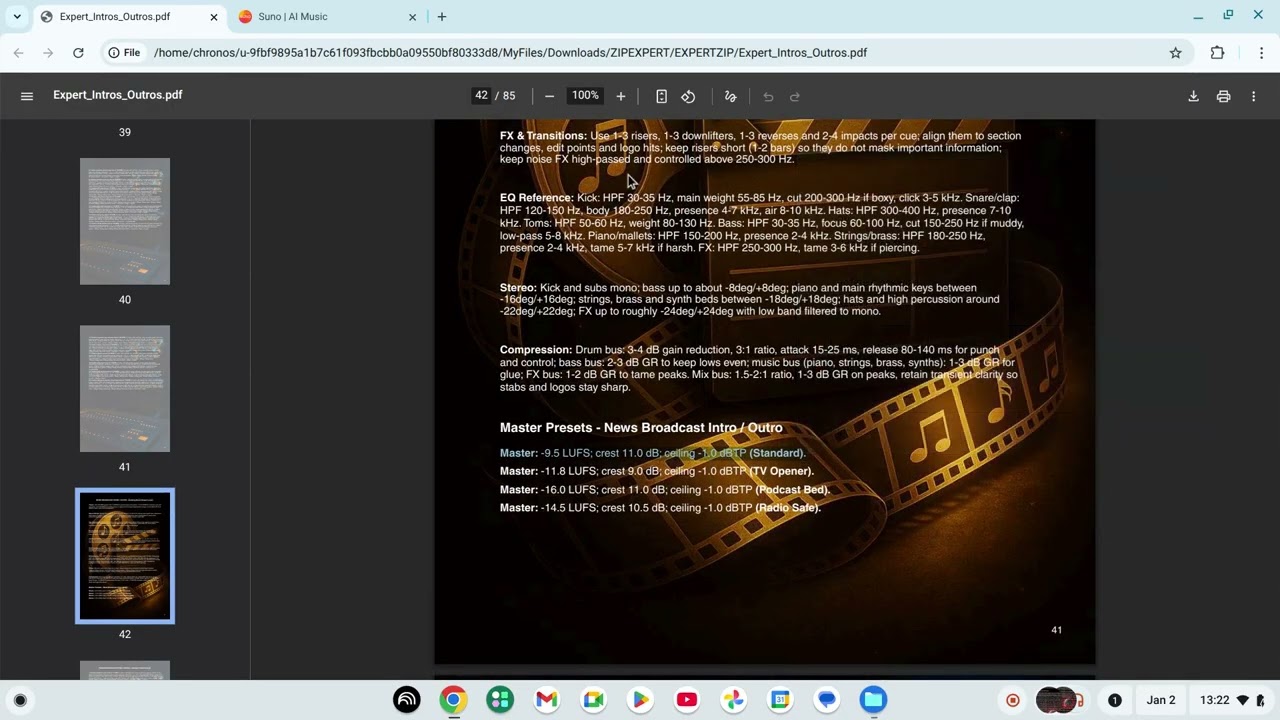Image resolution: width=1280 pixels, height=720 pixels.
Task: Bookmark this page with the star icon
Action: [x=1176, y=53]
